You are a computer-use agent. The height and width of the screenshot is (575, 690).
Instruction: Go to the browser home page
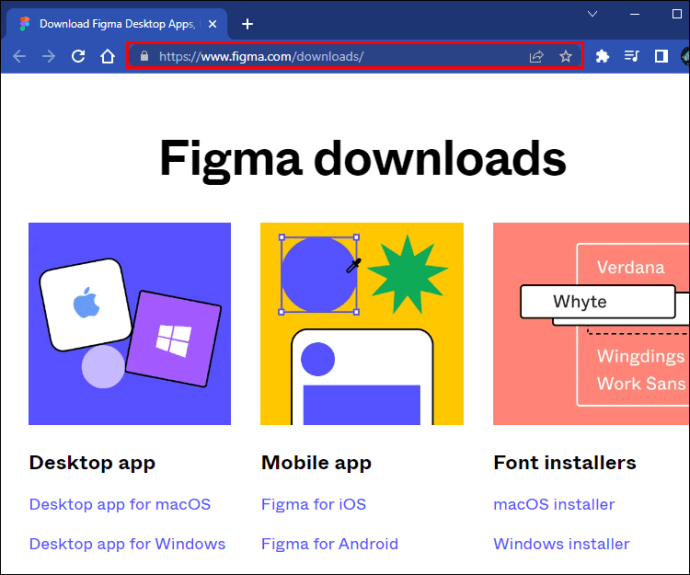click(108, 57)
